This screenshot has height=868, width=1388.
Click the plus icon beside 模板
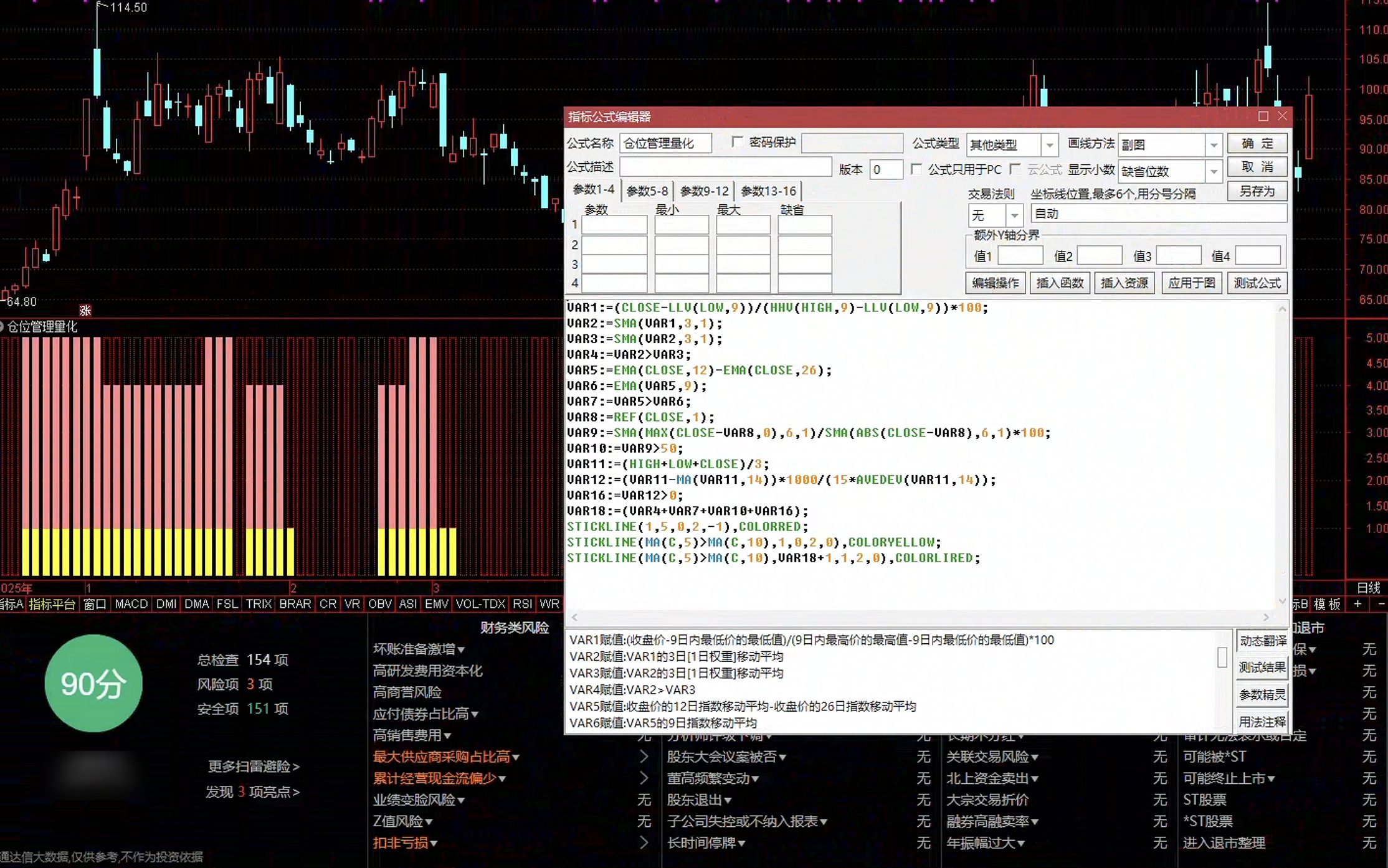pyautogui.click(x=1358, y=604)
